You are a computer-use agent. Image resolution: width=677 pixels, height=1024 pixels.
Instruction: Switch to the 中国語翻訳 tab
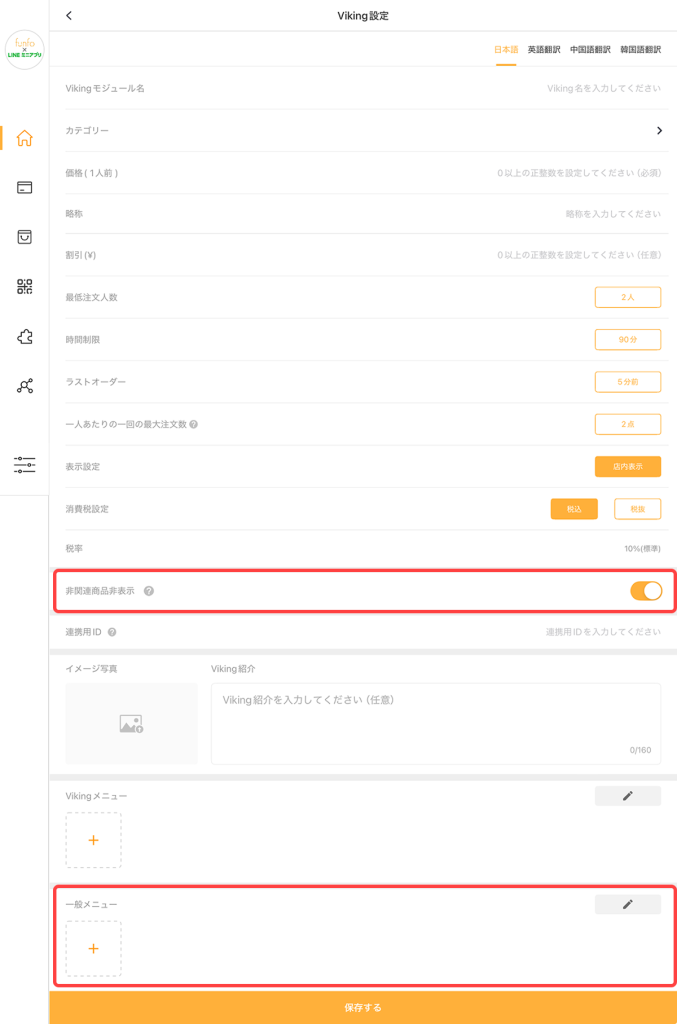[590, 50]
